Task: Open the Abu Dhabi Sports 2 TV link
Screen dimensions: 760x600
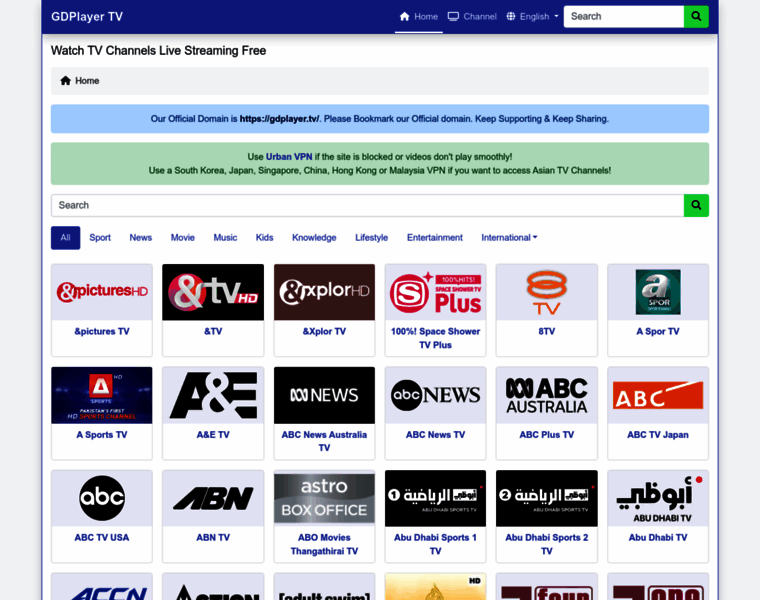Action: pyautogui.click(x=547, y=544)
